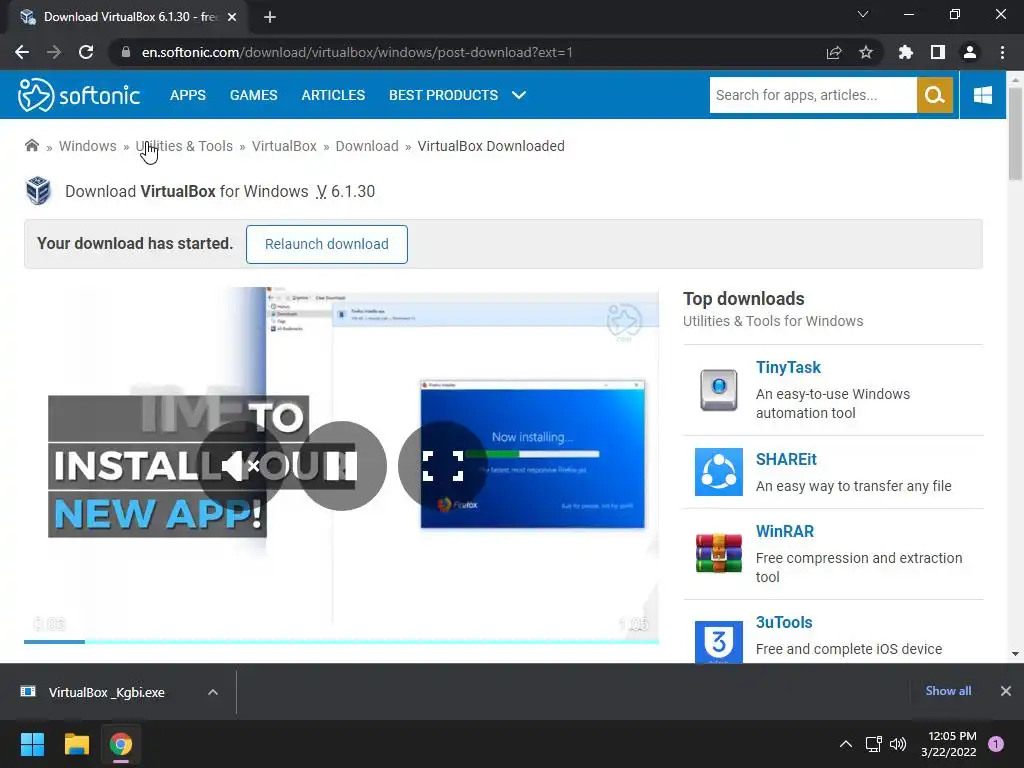Click the share page icon in address bar
The image size is (1024, 768).
(x=834, y=52)
